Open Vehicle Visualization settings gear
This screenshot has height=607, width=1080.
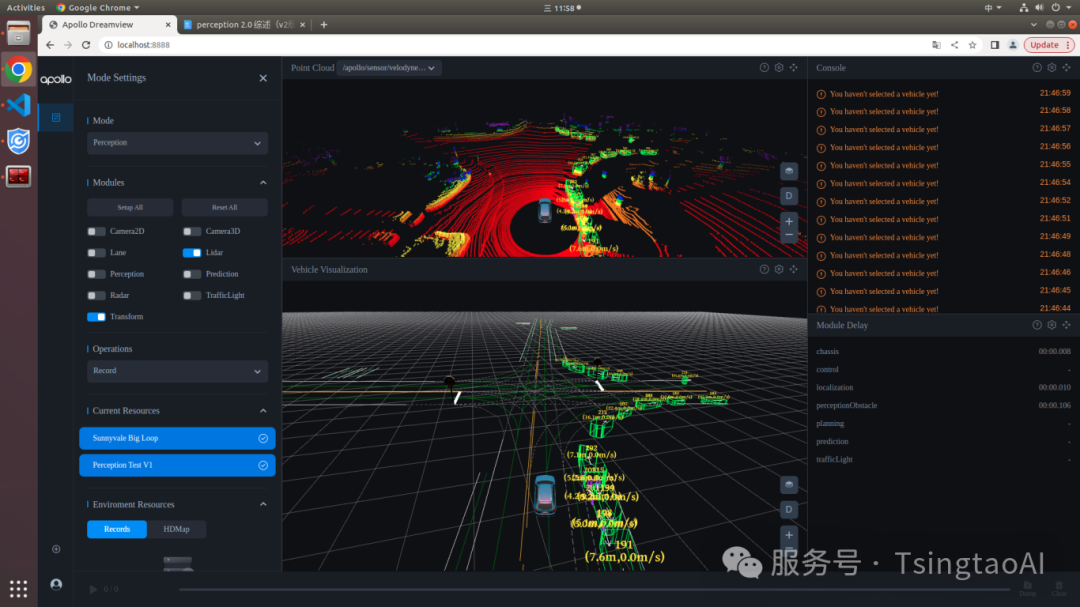[779, 269]
